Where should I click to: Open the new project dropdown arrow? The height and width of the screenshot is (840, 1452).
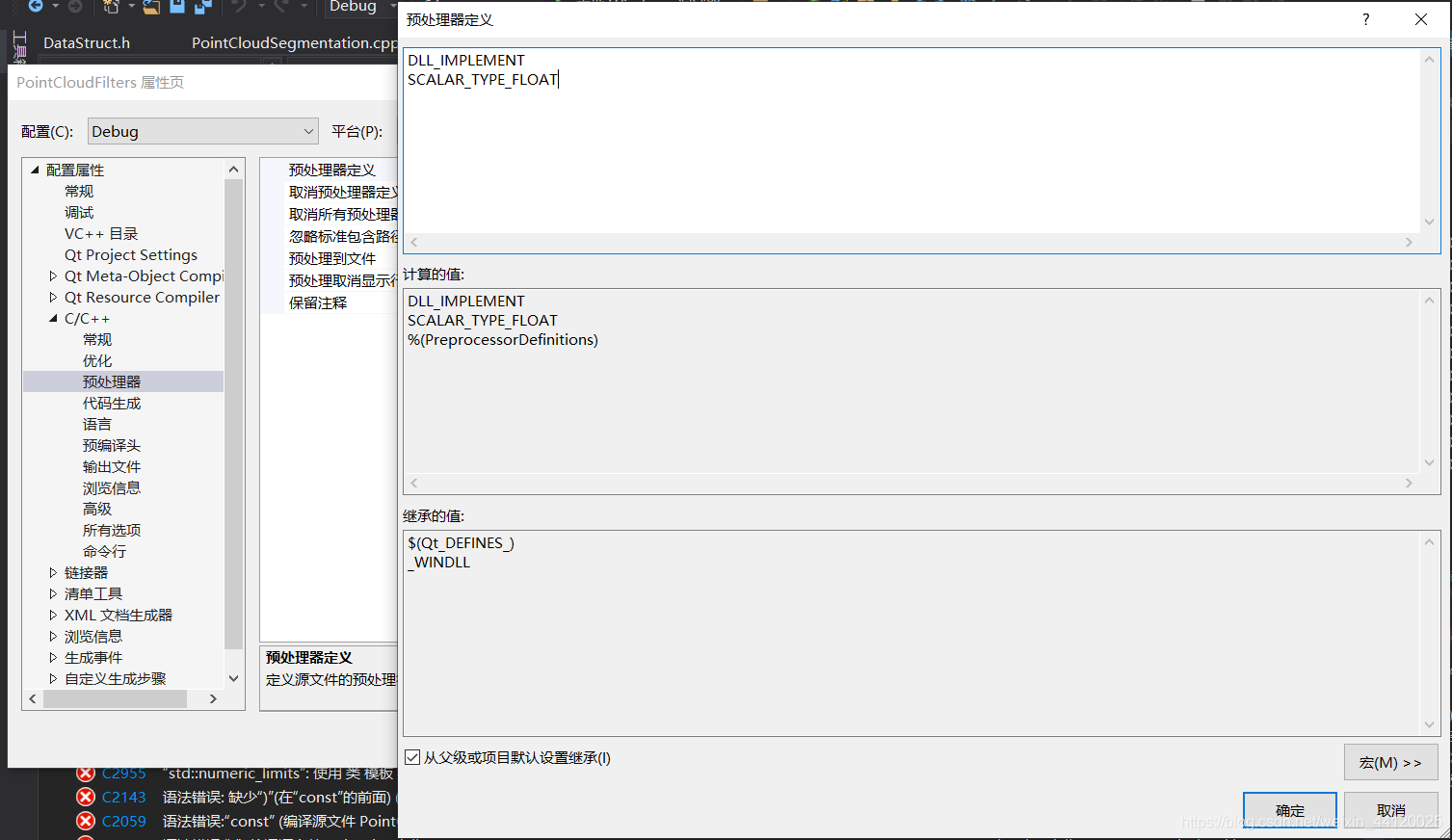click(131, 7)
